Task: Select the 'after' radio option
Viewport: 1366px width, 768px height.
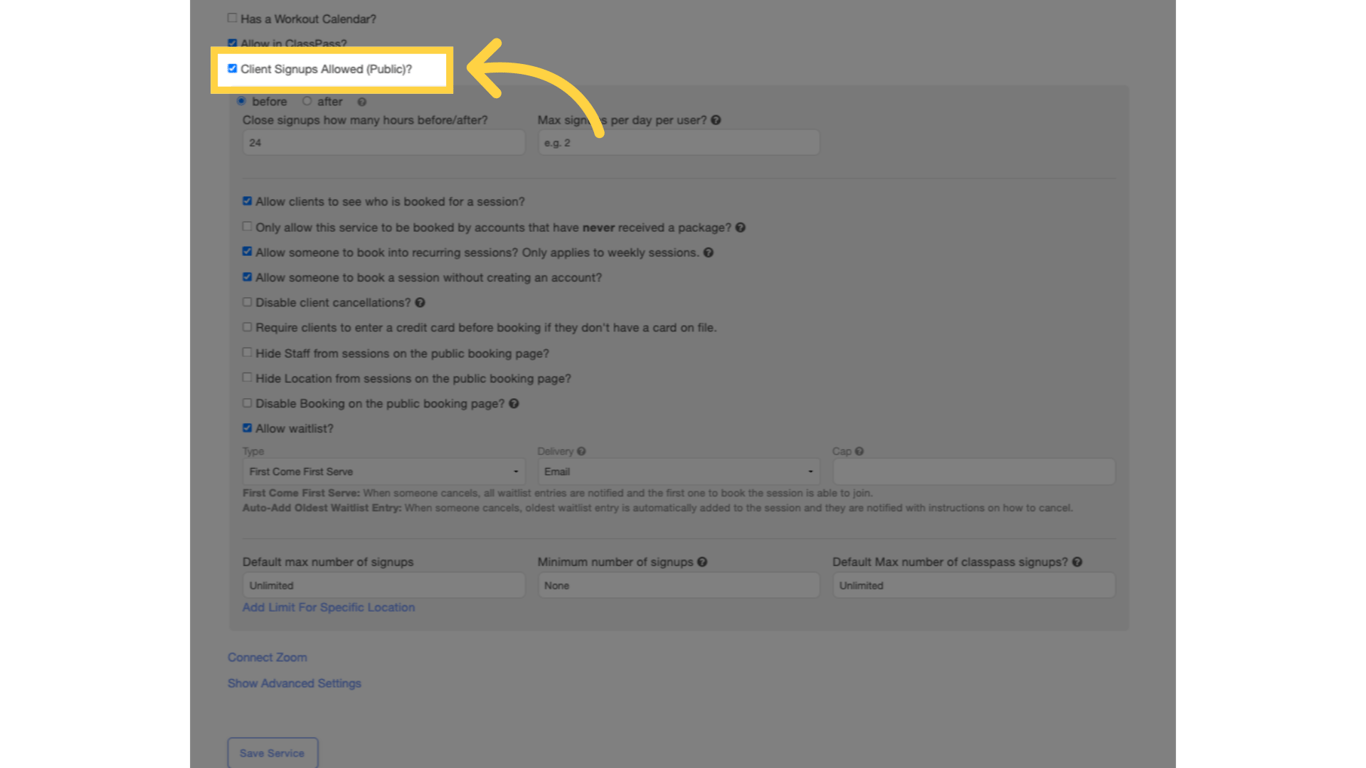Action: coord(307,101)
